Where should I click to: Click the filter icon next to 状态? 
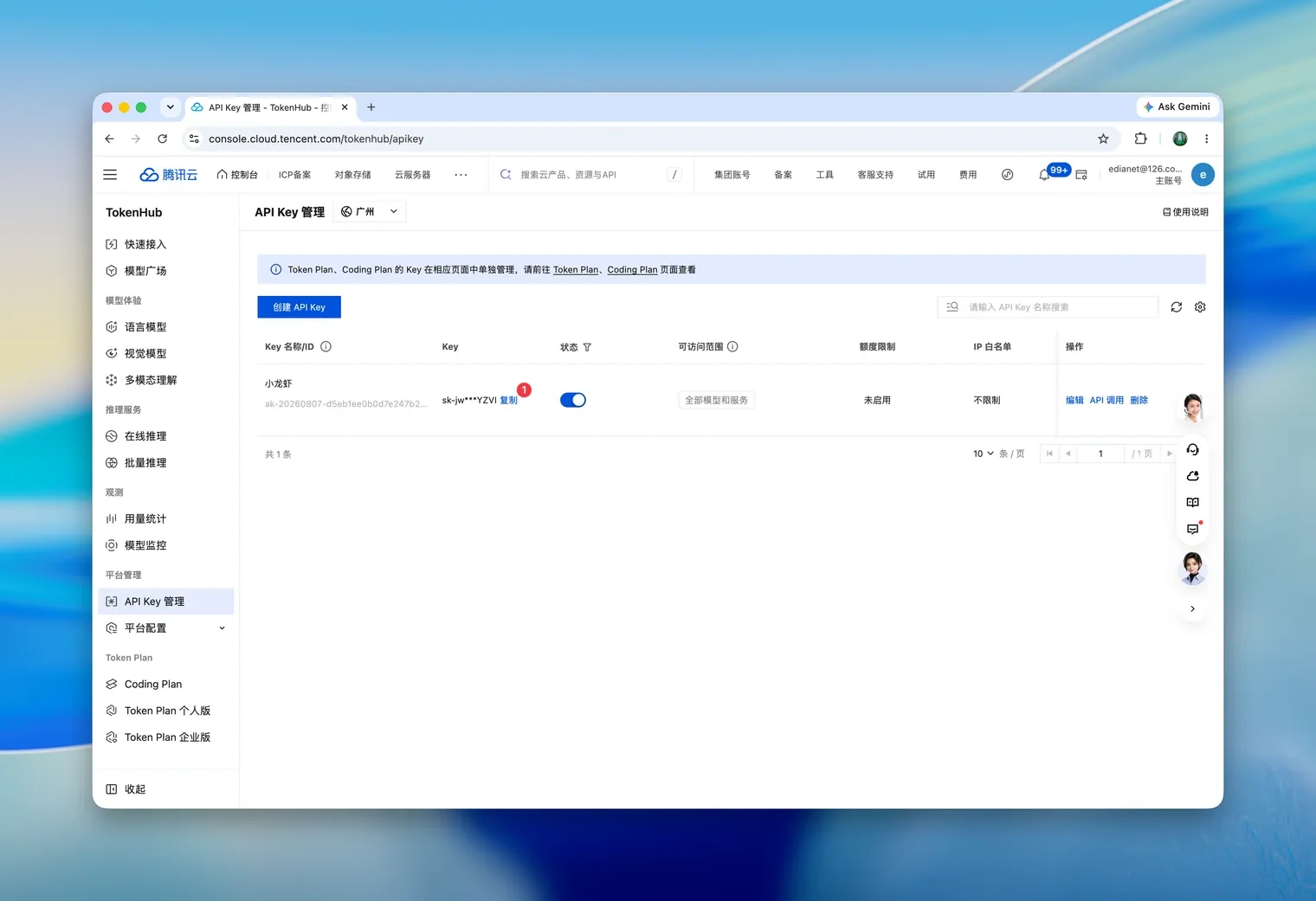(x=587, y=347)
